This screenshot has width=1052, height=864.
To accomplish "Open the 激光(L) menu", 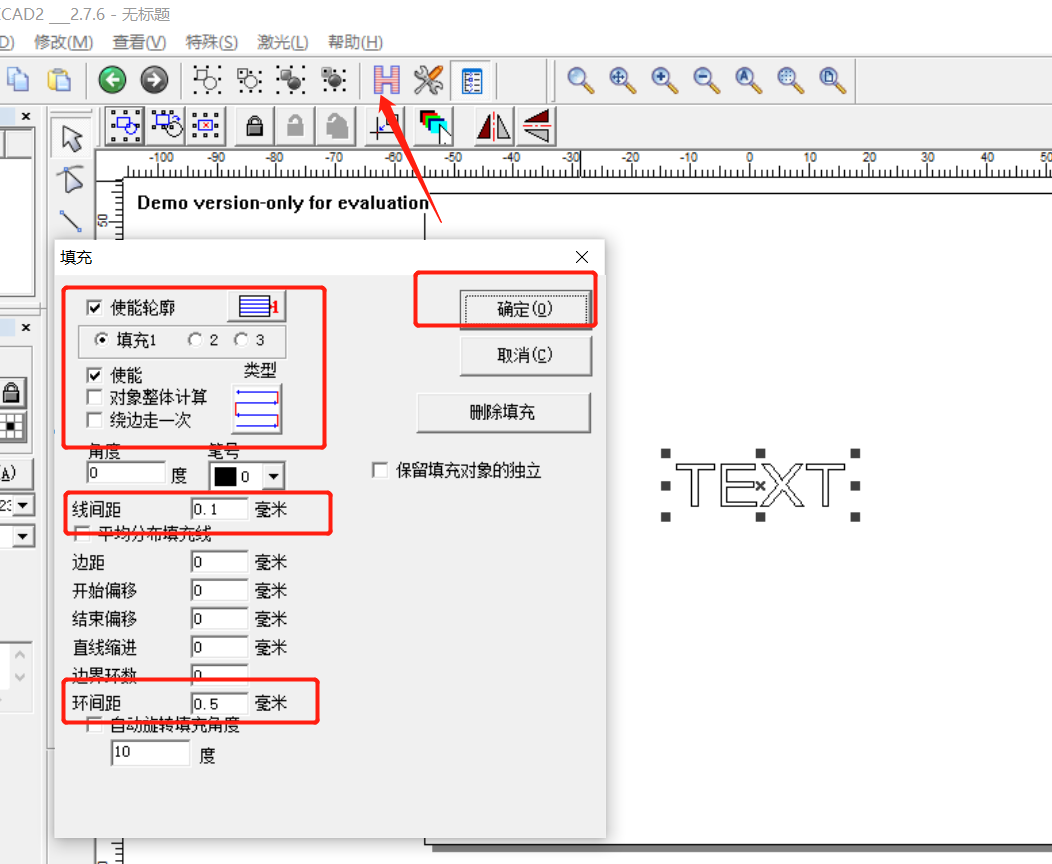I will click(x=282, y=42).
